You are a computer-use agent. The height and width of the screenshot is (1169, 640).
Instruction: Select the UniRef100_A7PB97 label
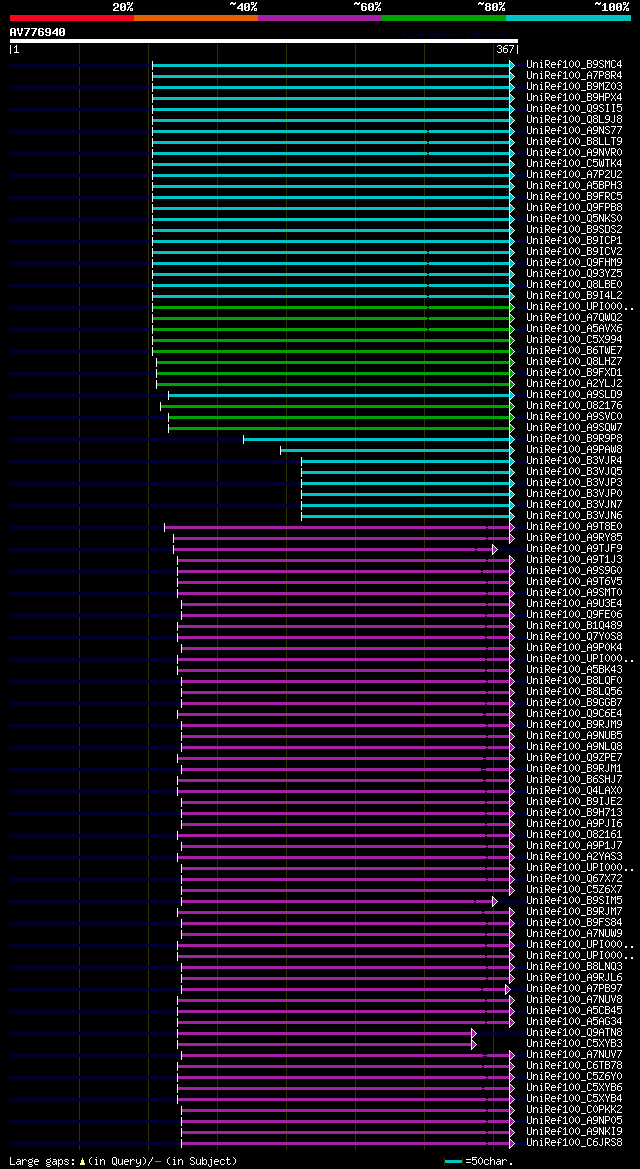pos(574,989)
